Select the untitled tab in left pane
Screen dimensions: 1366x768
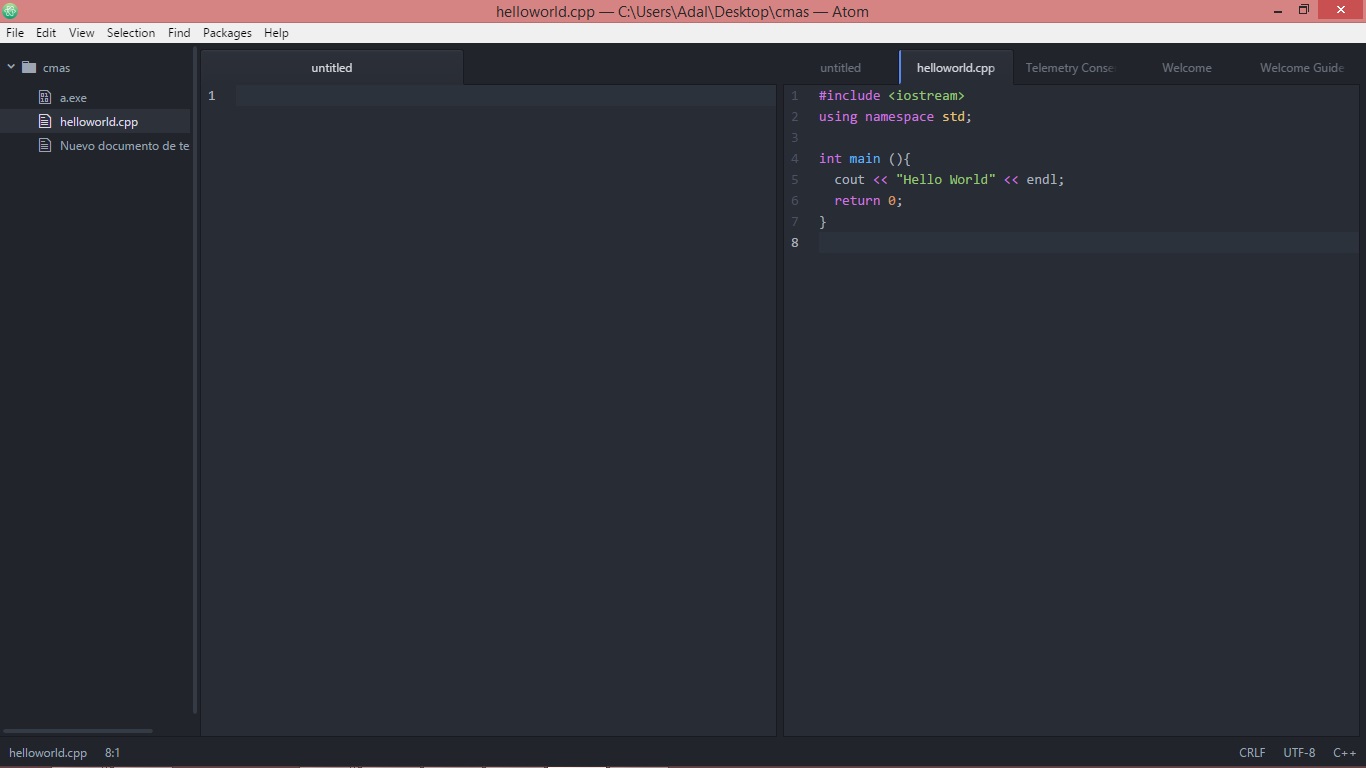[x=332, y=68]
